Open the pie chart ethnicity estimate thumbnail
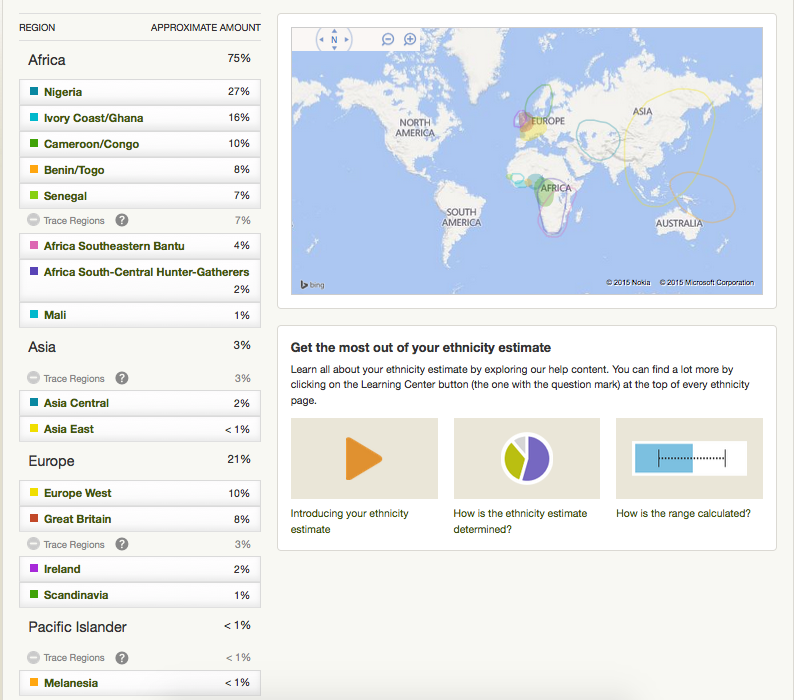This screenshot has height=700, width=794. [526, 459]
